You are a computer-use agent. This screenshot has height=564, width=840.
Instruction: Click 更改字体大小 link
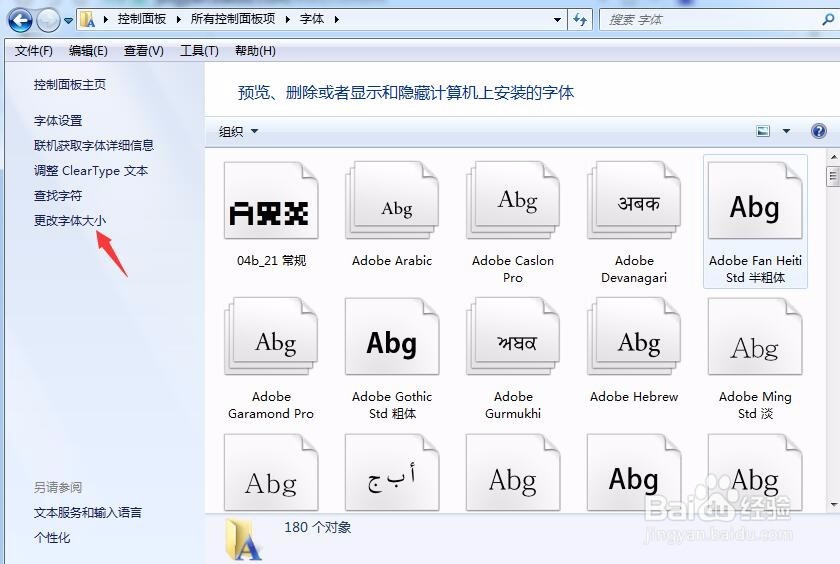pyautogui.click(x=70, y=221)
